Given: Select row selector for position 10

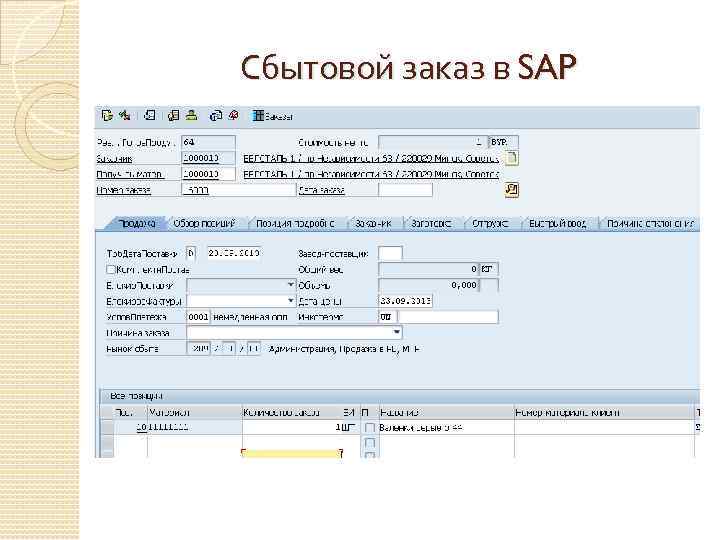Looking at the screenshot, I should [107, 428].
